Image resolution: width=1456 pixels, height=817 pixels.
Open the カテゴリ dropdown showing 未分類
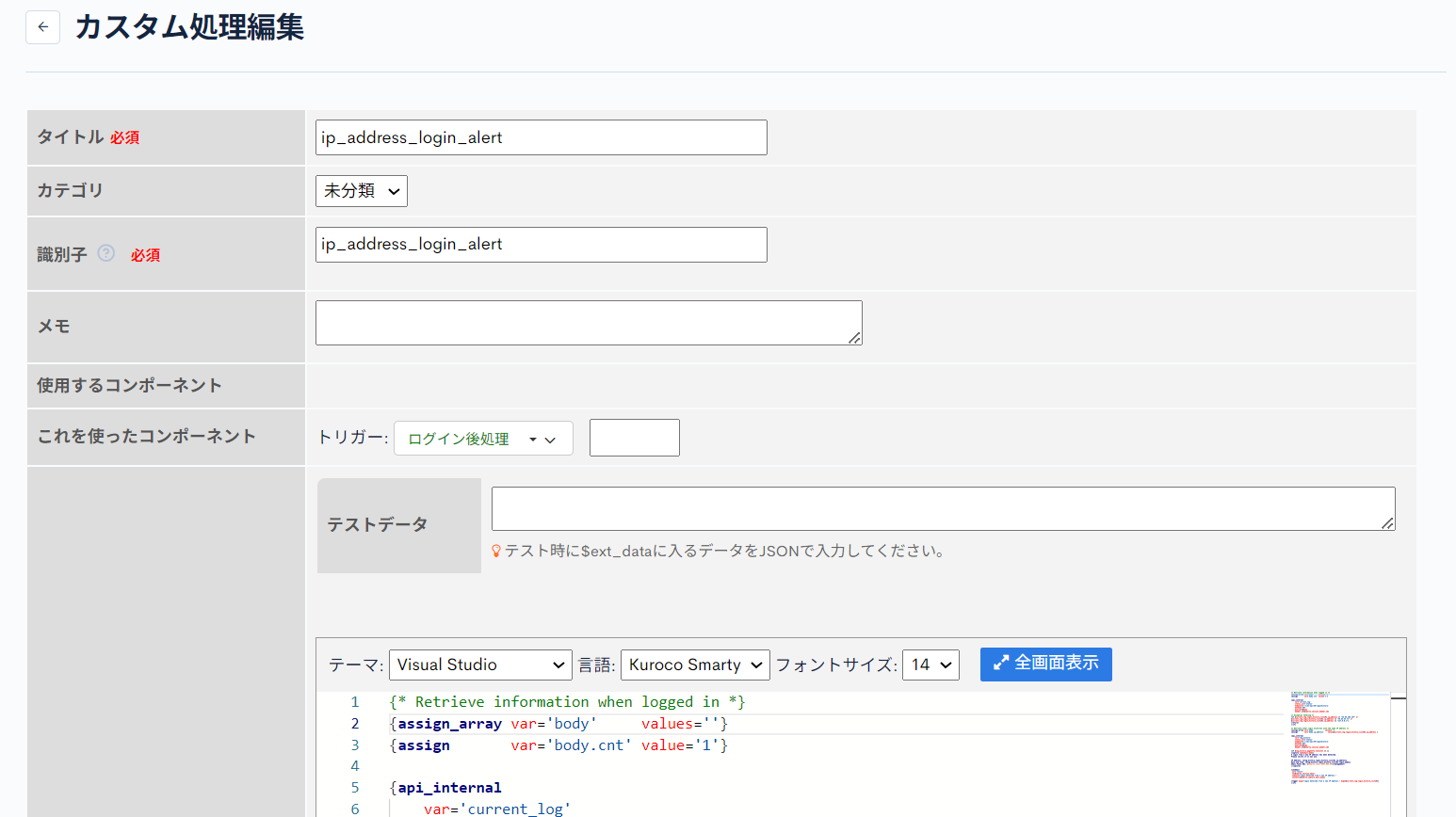[x=362, y=191]
